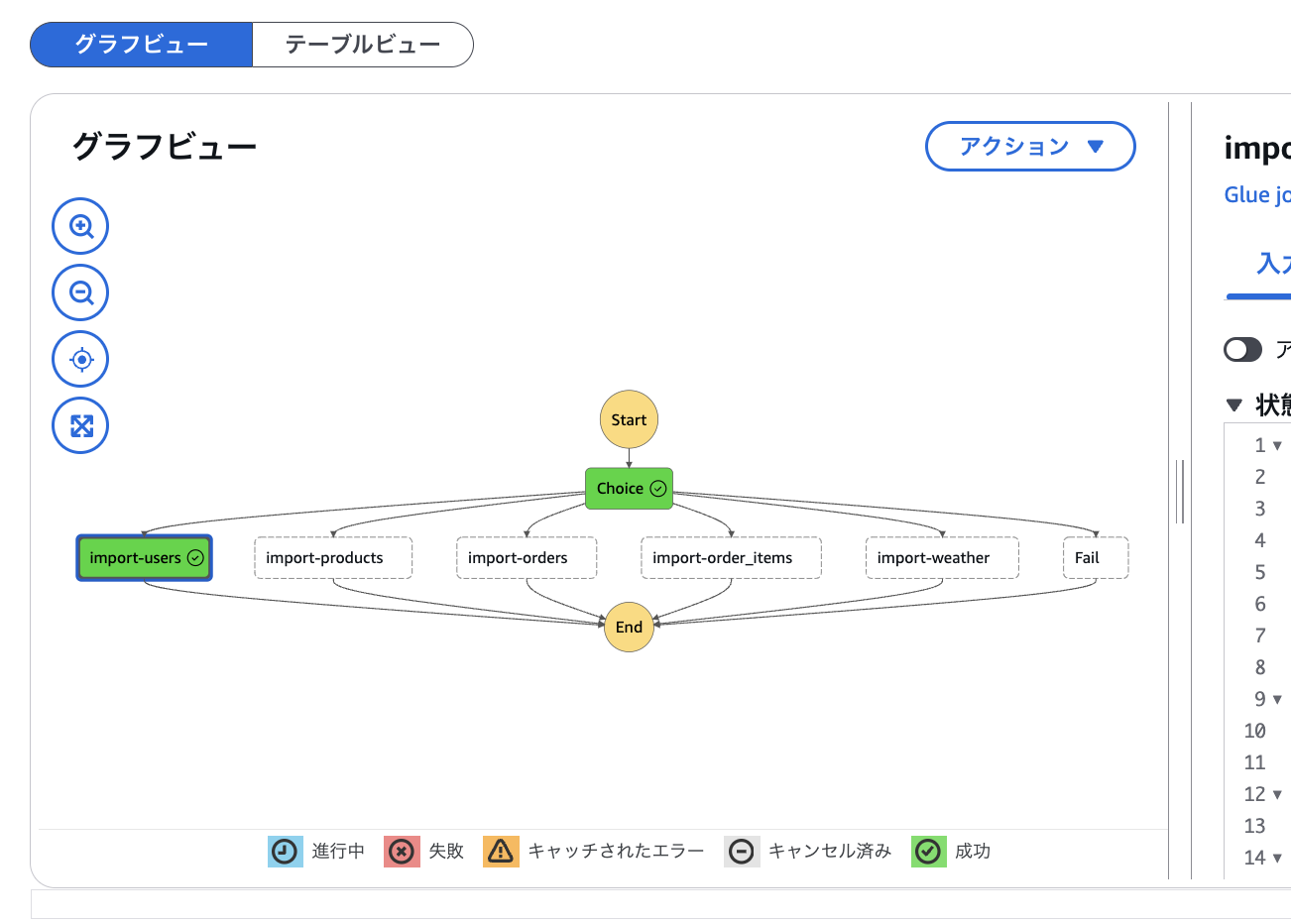Zoom out of the workflow graph
Screen dimensions: 1291x924
[80, 292]
